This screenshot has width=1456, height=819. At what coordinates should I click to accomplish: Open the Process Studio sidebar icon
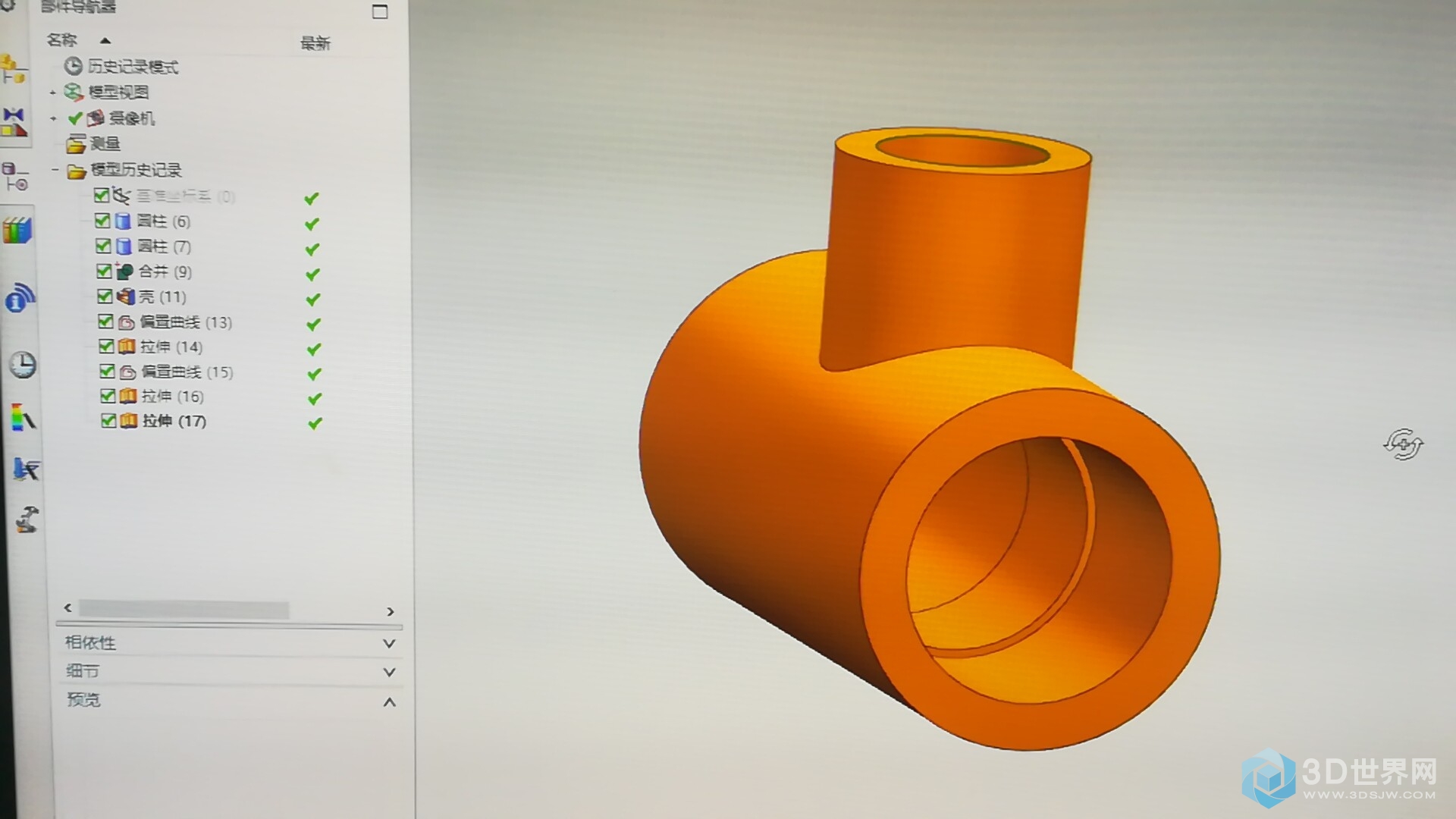25,469
